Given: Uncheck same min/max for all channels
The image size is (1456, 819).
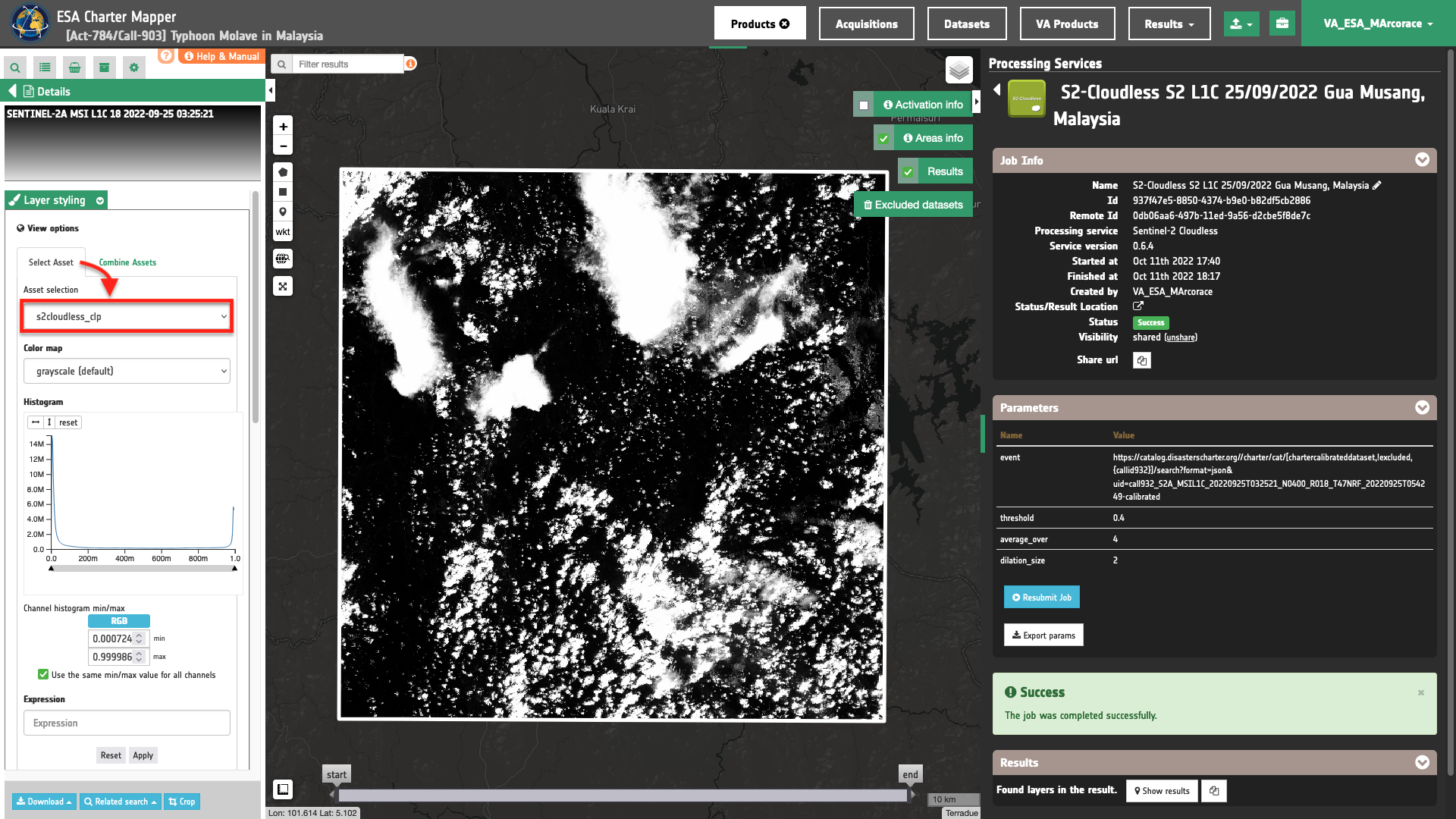Looking at the screenshot, I should [43, 674].
